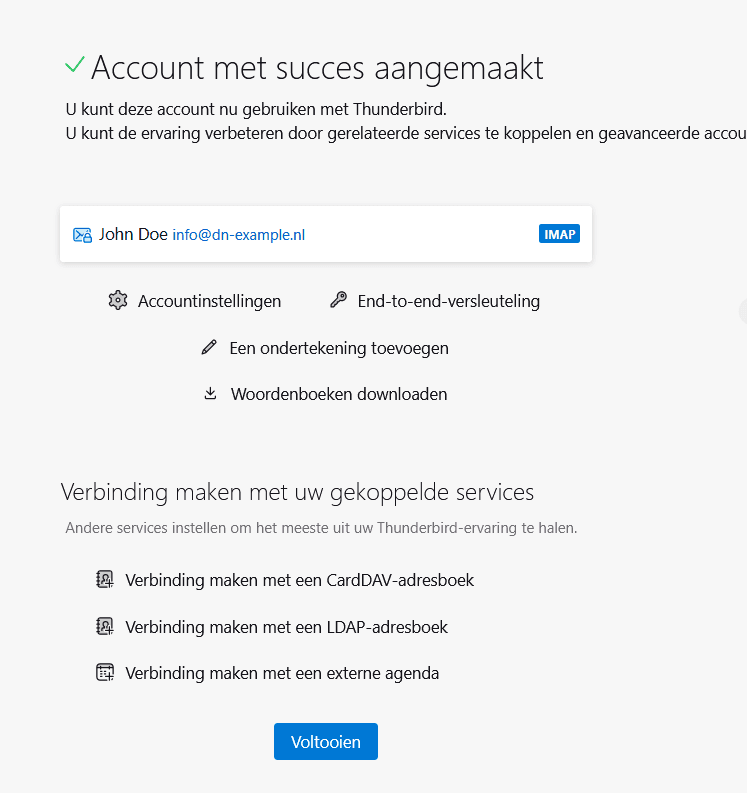Click the external calendar icon

(x=105, y=672)
